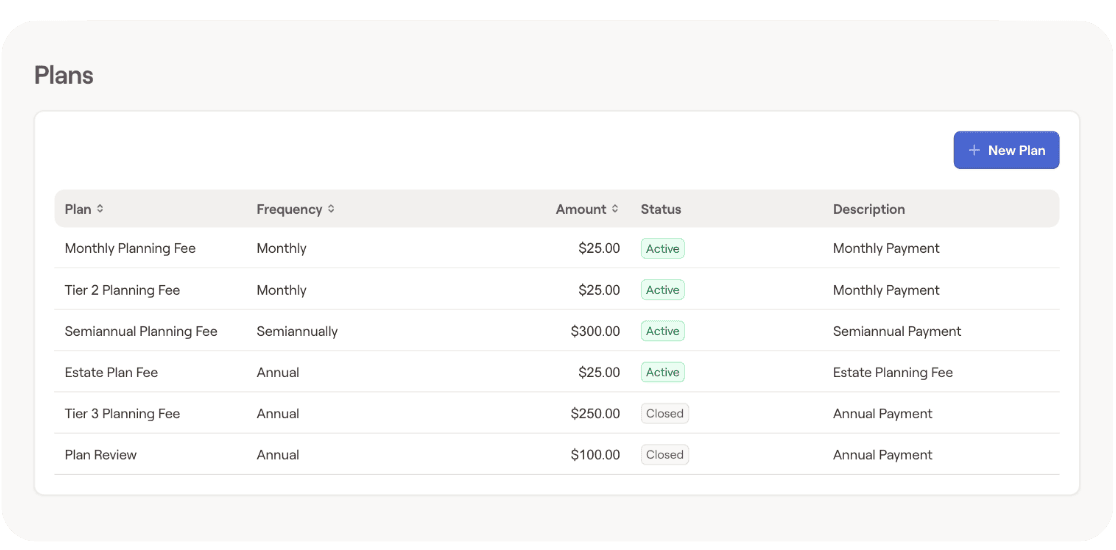The height and width of the screenshot is (550, 1116).
Task: Click $25.00 amount for Estate Plan Fee
Action: [x=599, y=373]
